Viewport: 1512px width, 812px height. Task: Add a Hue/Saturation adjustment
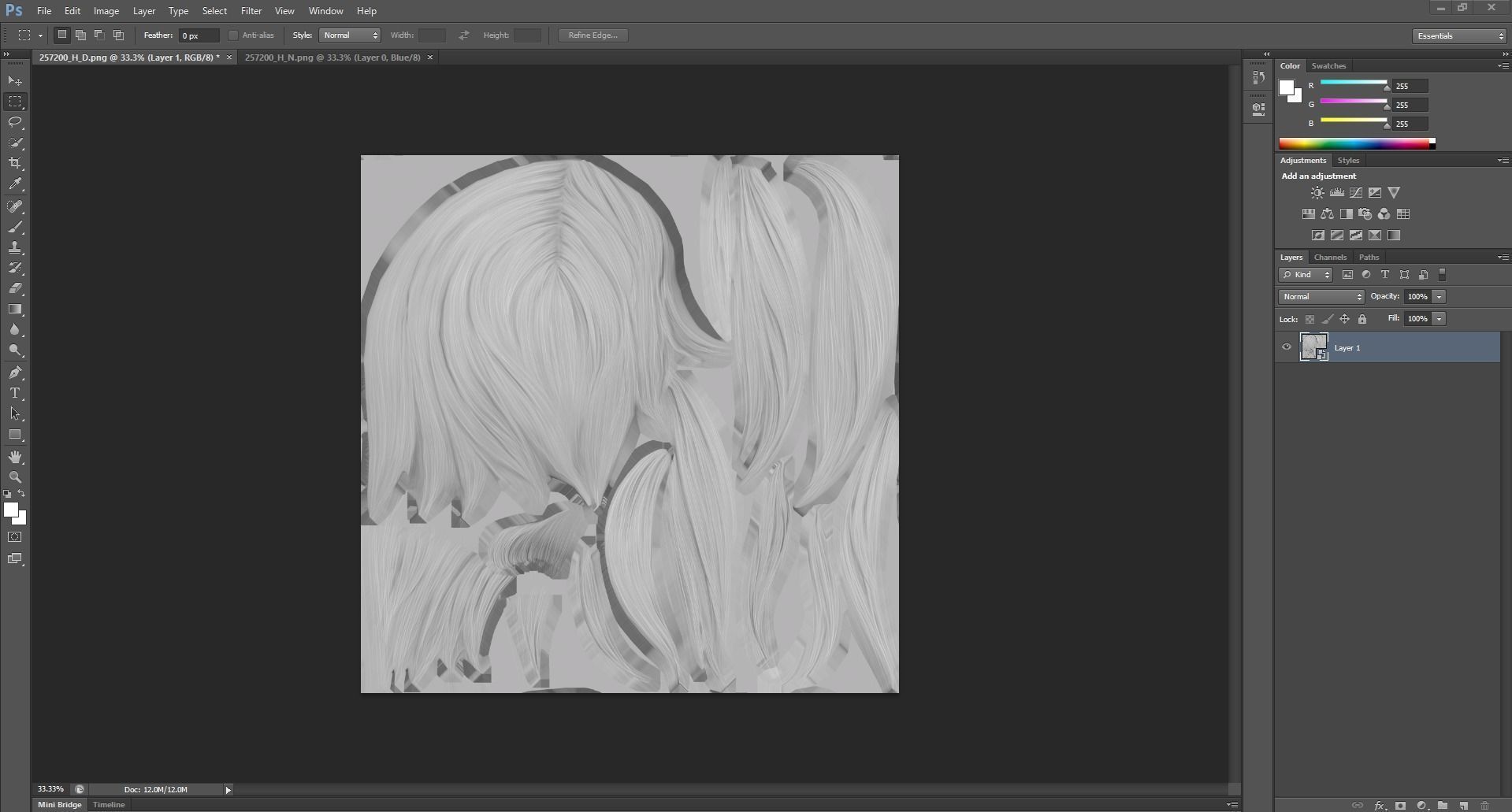point(1308,213)
